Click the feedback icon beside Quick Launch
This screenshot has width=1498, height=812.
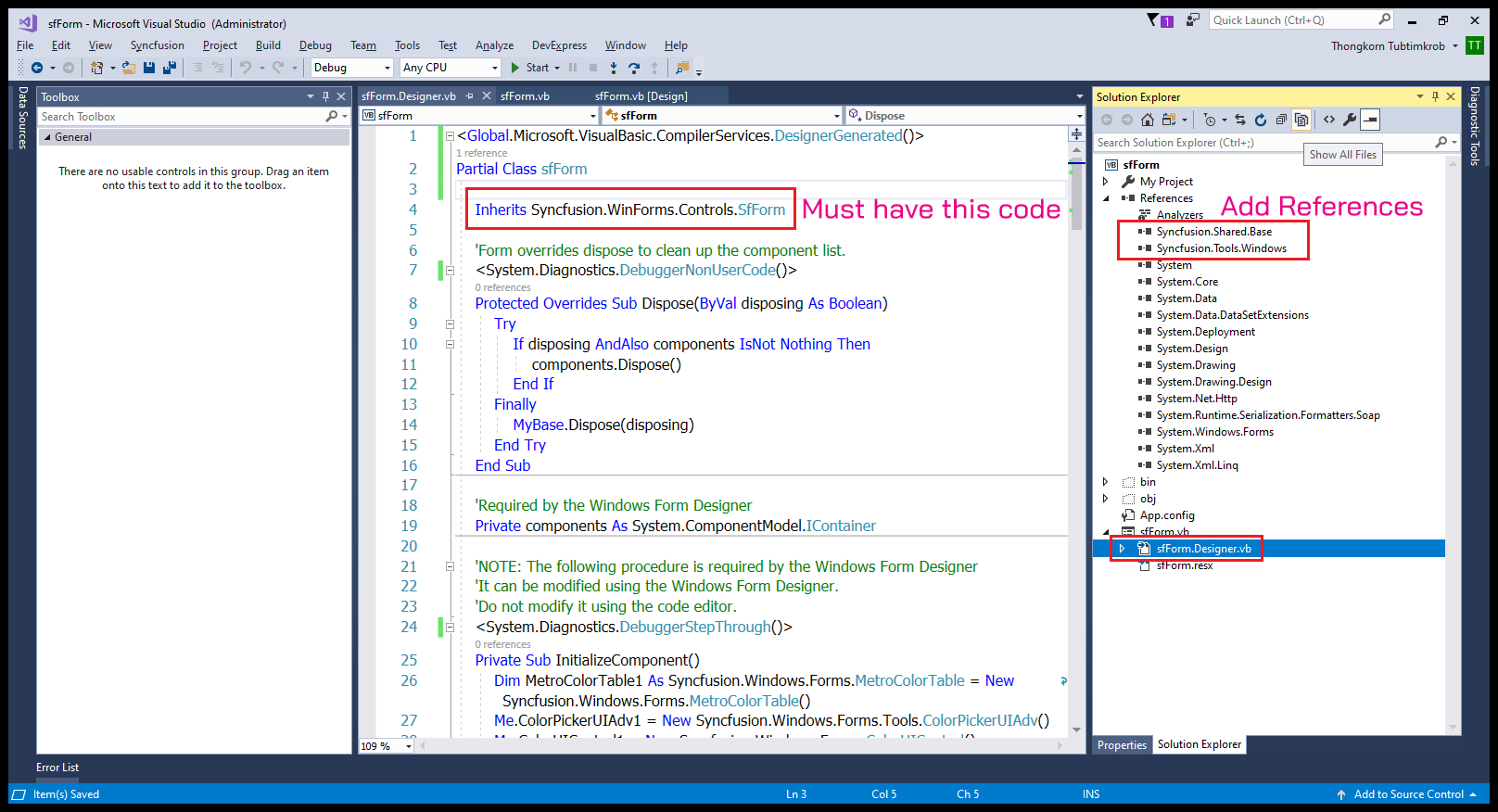pyautogui.click(x=1192, y=19)
